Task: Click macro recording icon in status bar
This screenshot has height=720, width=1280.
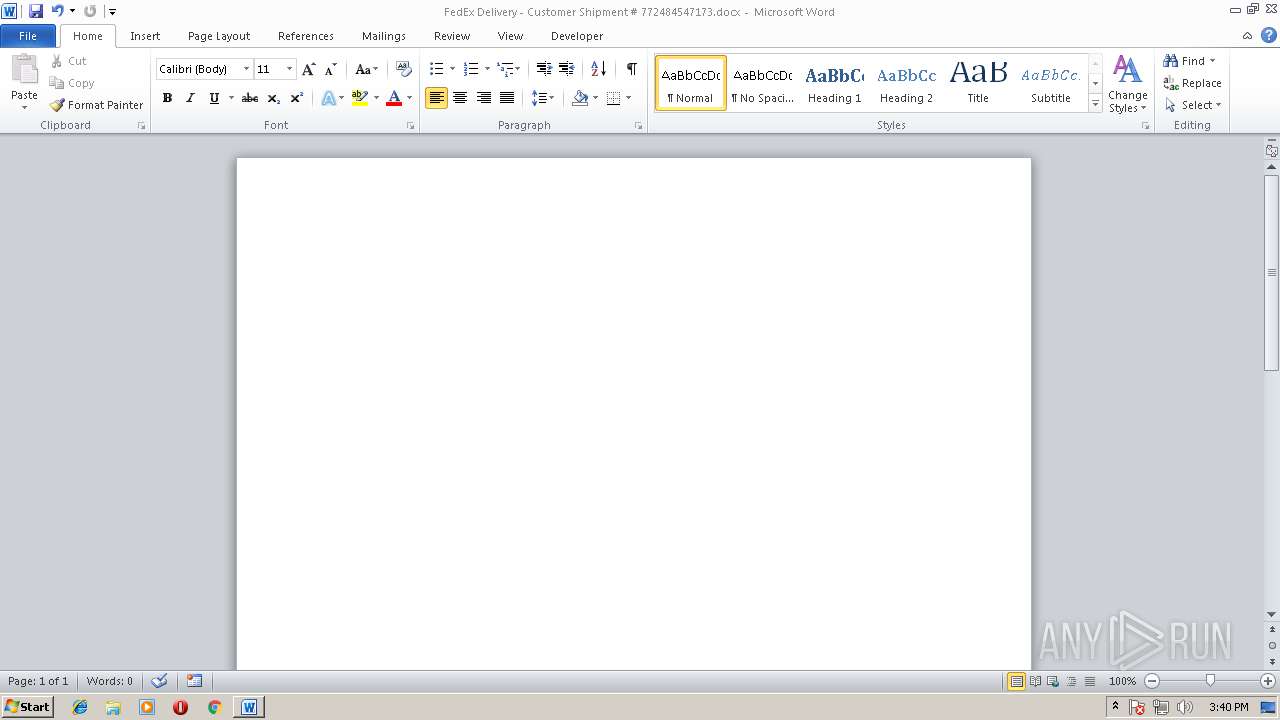Action: coord(194,681)
